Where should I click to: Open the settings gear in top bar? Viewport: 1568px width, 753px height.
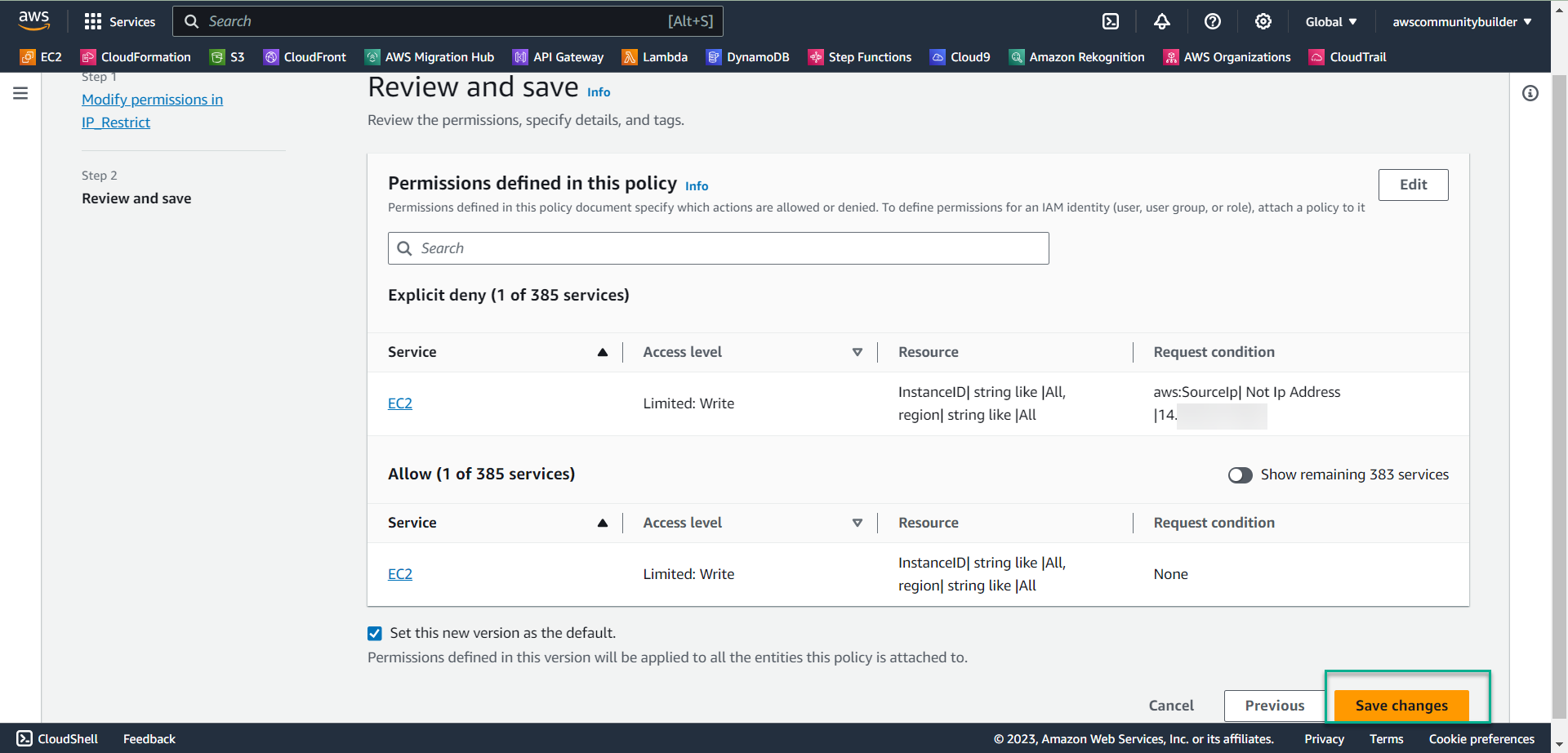(1263, 21)
